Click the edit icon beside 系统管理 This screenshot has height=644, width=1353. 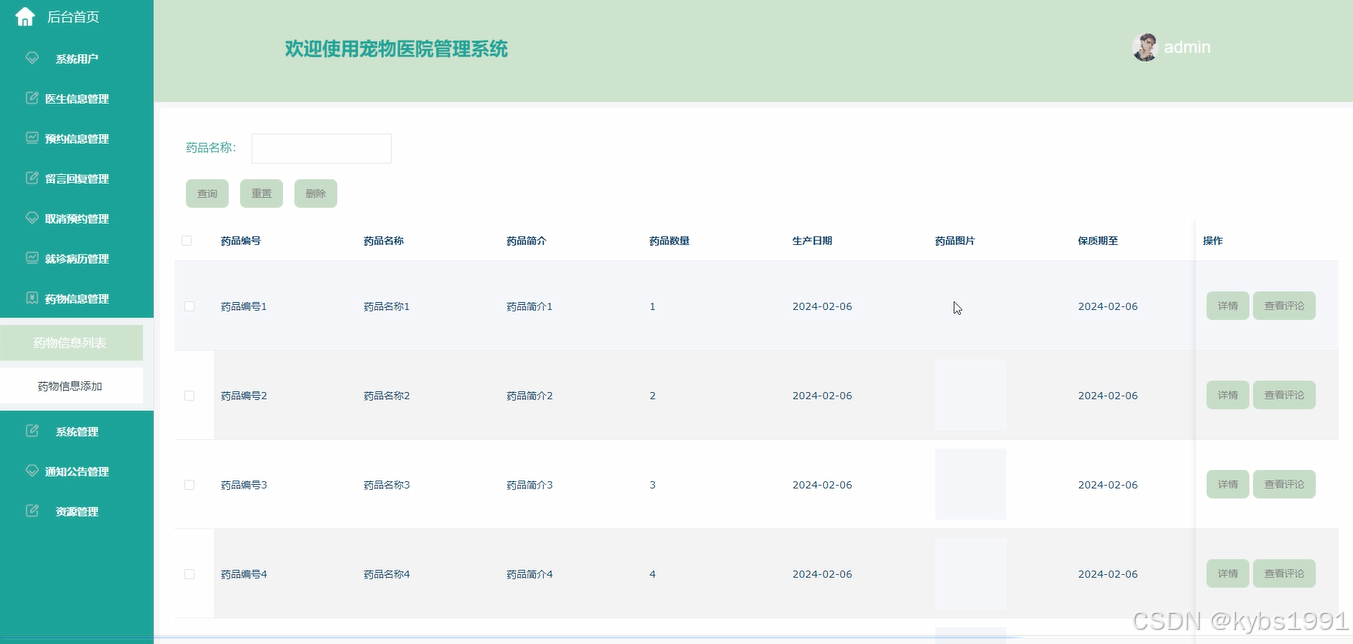pos(32,431)
